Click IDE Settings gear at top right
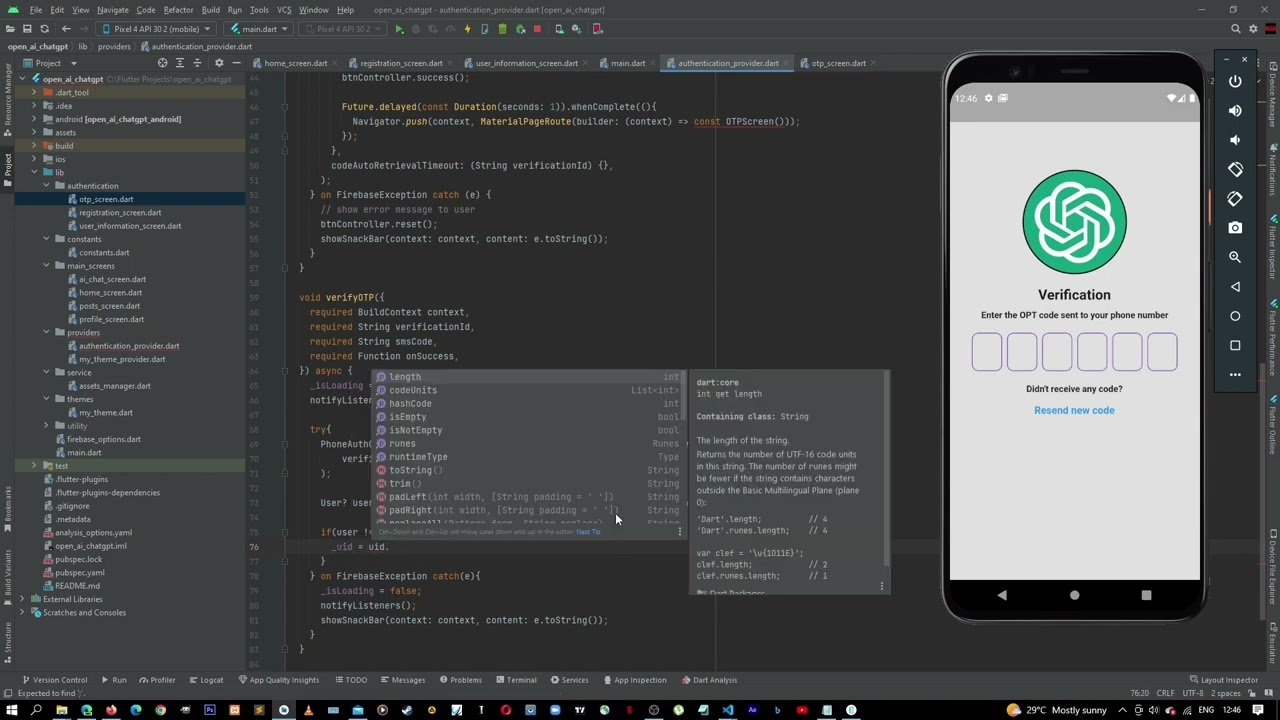Screen dimensions: 1280x720 point(1254,29)
